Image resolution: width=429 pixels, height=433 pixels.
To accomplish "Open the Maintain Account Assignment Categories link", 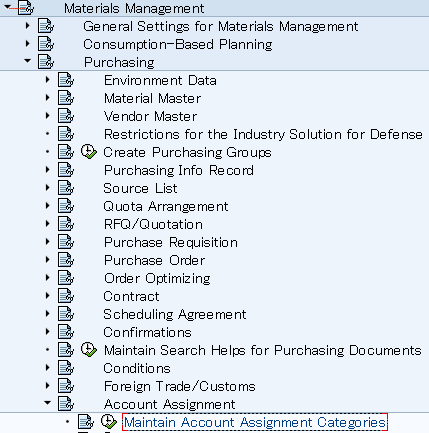I will (x=255, y=422).
